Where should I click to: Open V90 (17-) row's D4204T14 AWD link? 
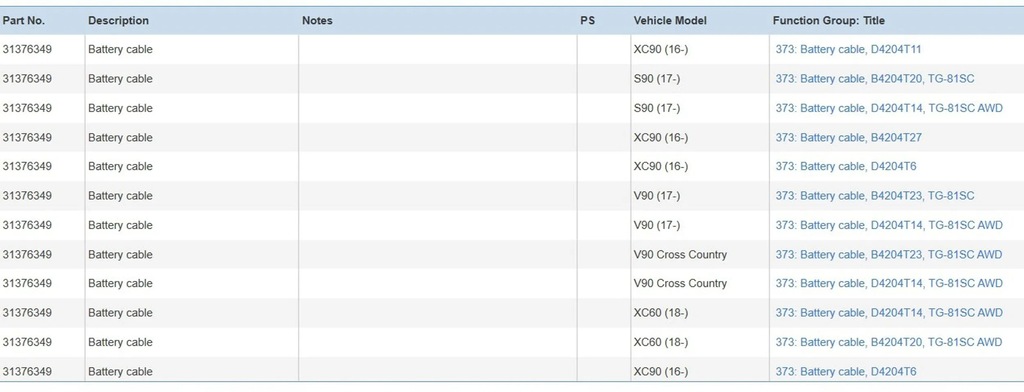(x=888, y=225)
